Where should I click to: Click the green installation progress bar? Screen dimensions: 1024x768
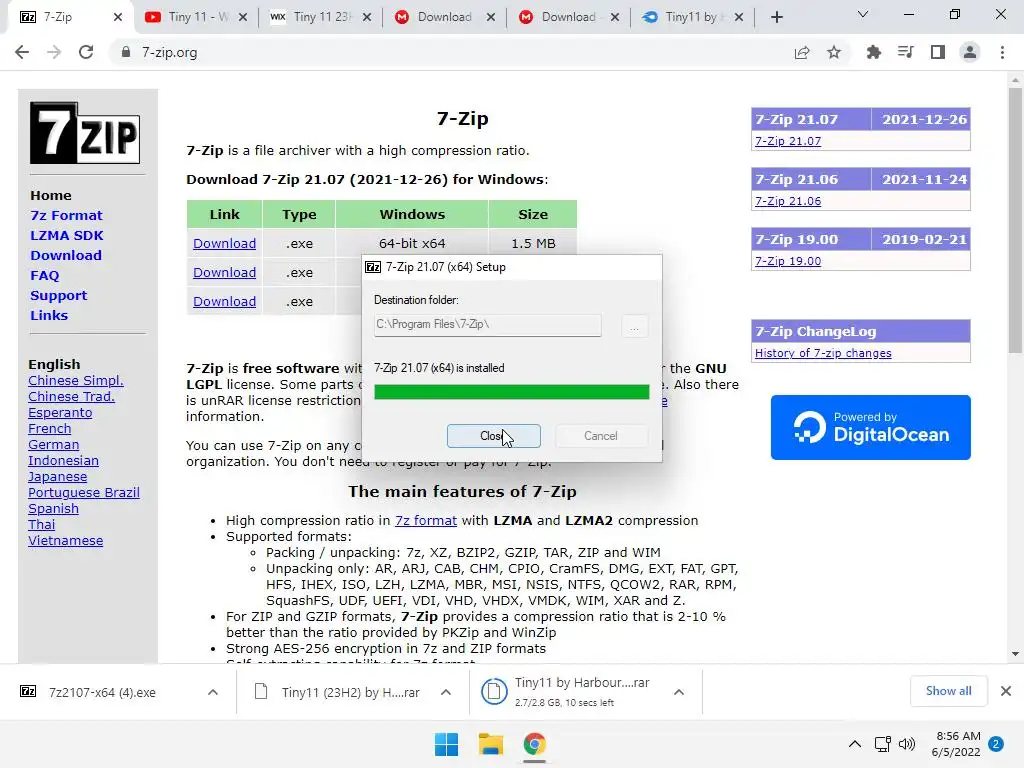[511, 392]
